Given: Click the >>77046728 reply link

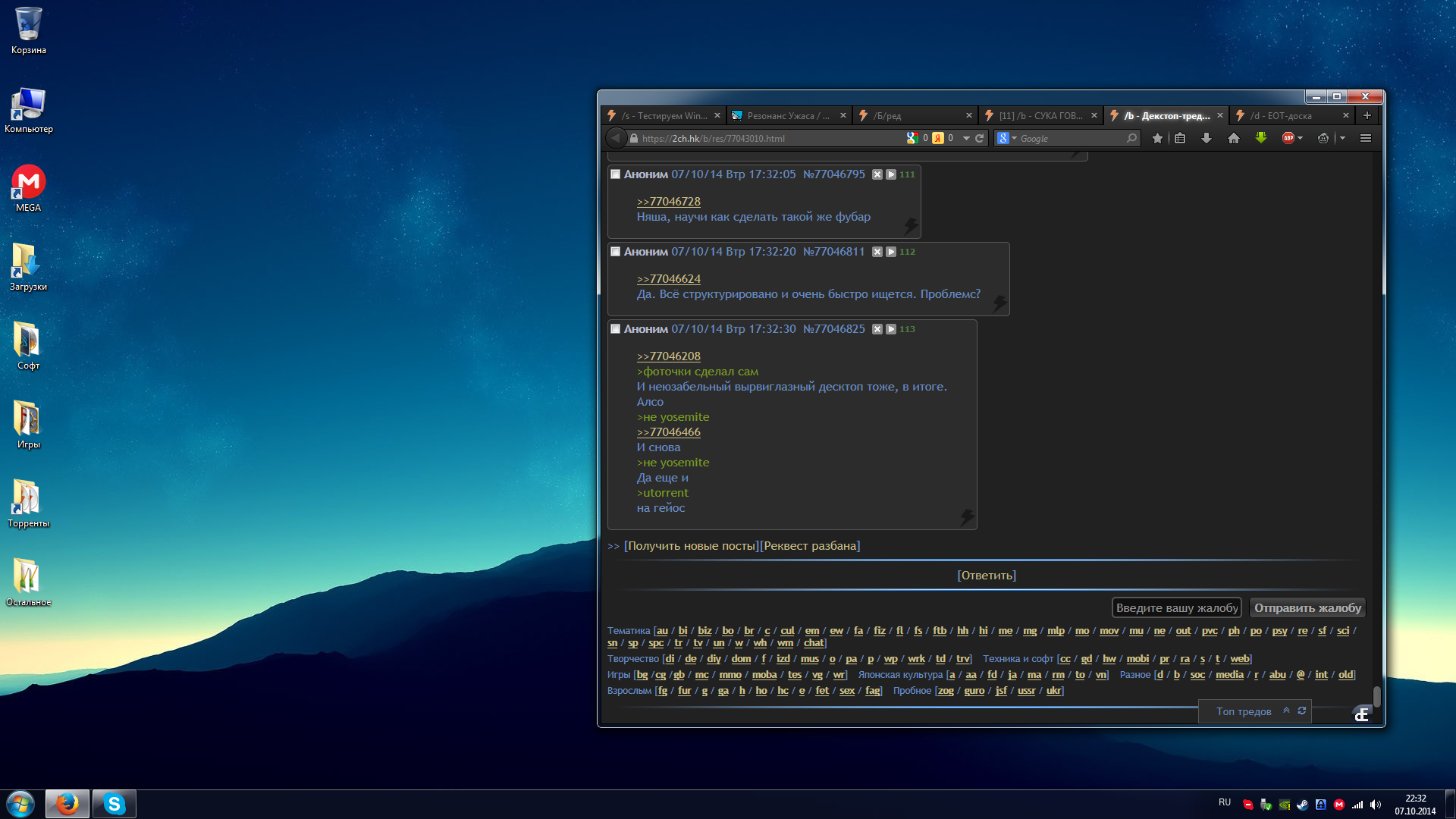Looking at the screenshot, I should [x=668, y=202].
